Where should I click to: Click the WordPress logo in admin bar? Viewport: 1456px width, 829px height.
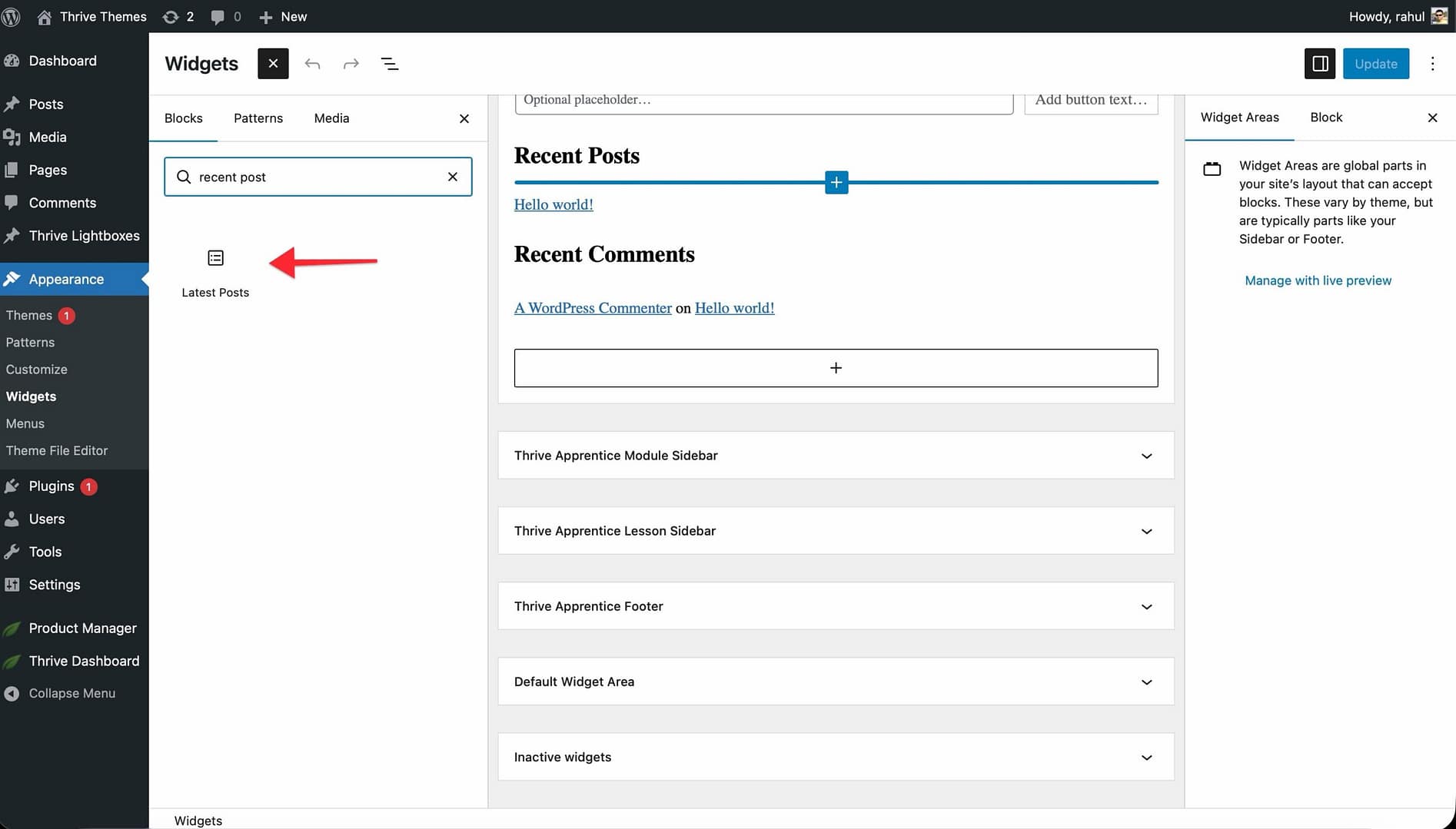[12, 16]
